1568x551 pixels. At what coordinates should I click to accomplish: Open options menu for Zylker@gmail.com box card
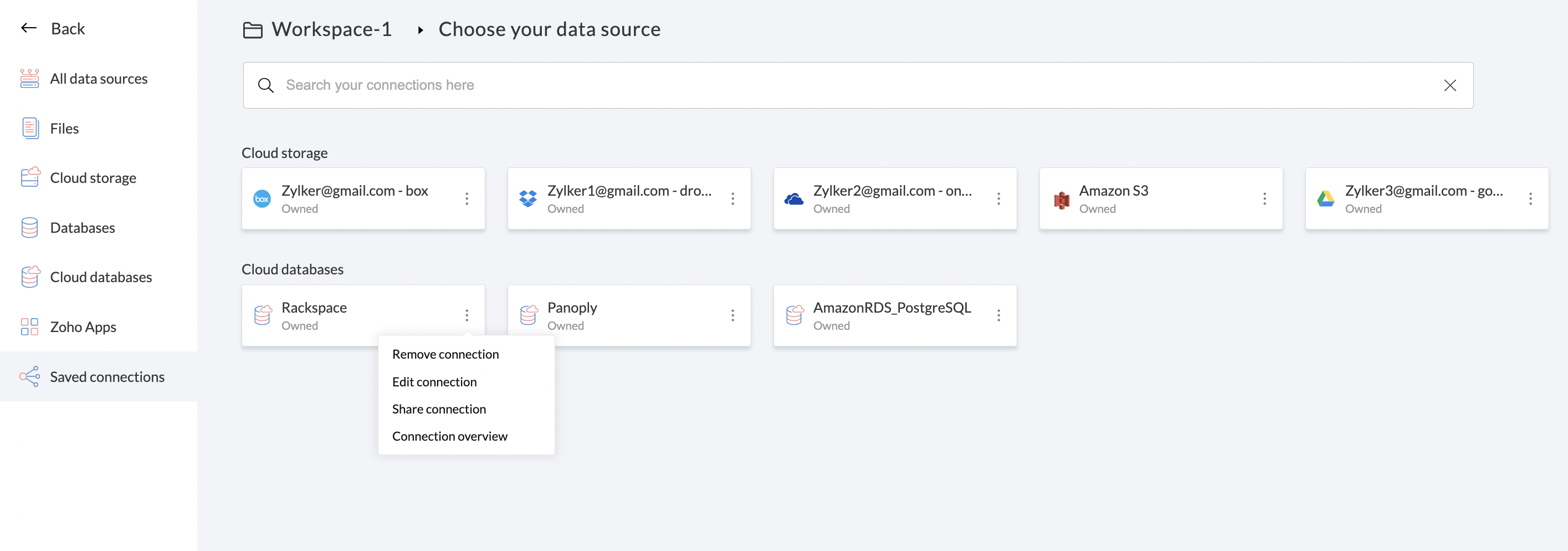tap(467, 198)
